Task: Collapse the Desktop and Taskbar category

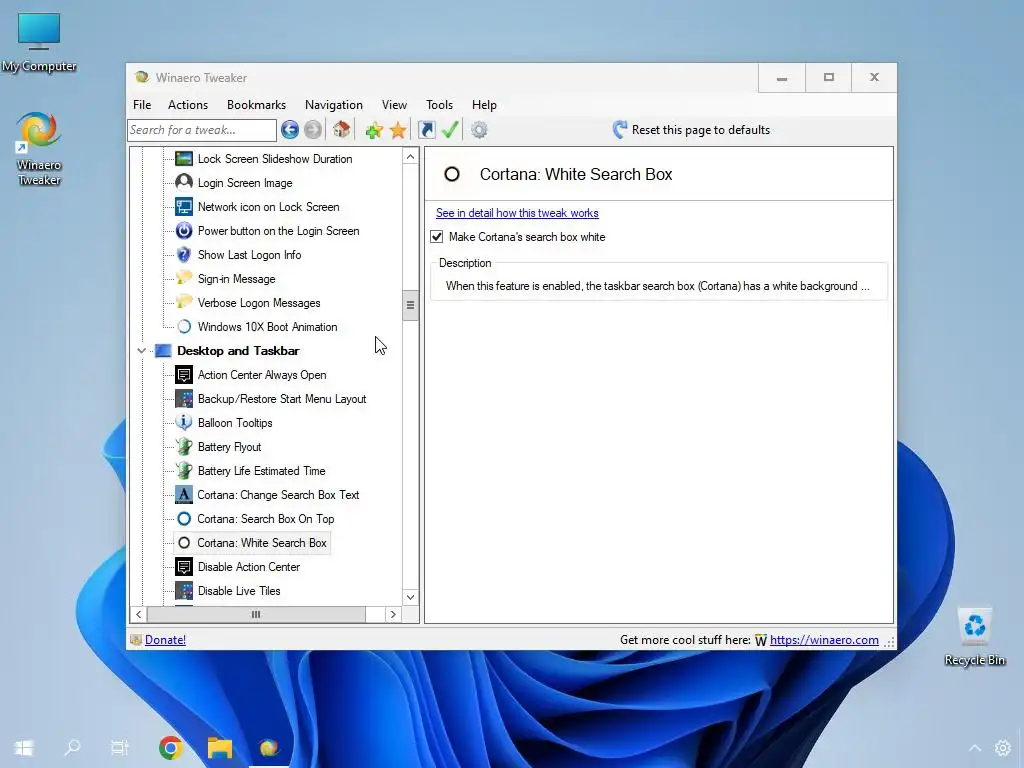Action: (141, 351)
